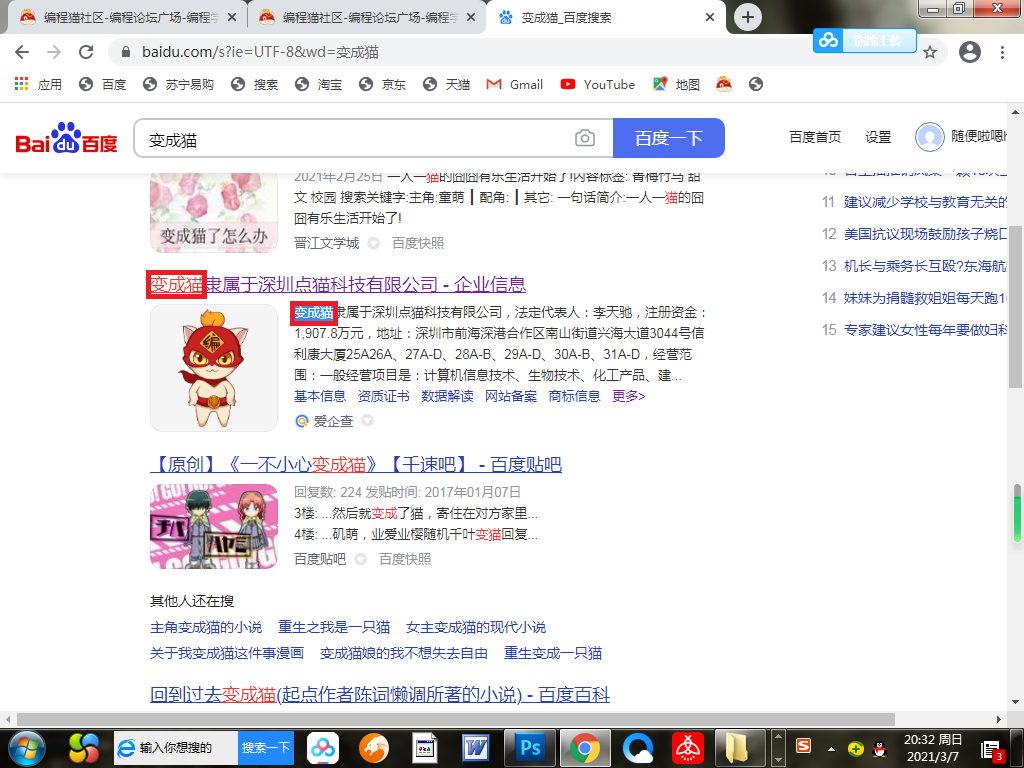This screenshot has width=1024, height=768.
Task: Click related search 主角变成猫的小说
Action: (206, 627)
